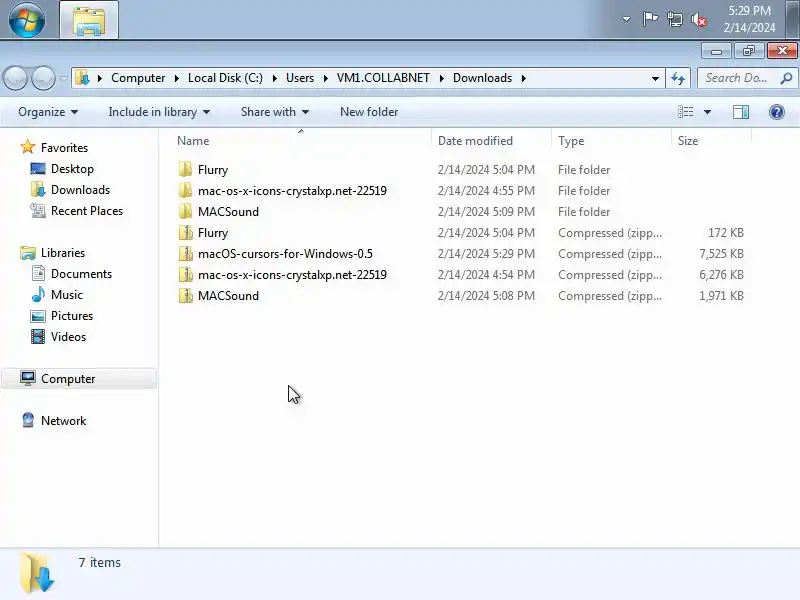The height and width of the screenshot is (600, 800).
Task: Open the Windows Start orb
Action: tap(27, 20)
